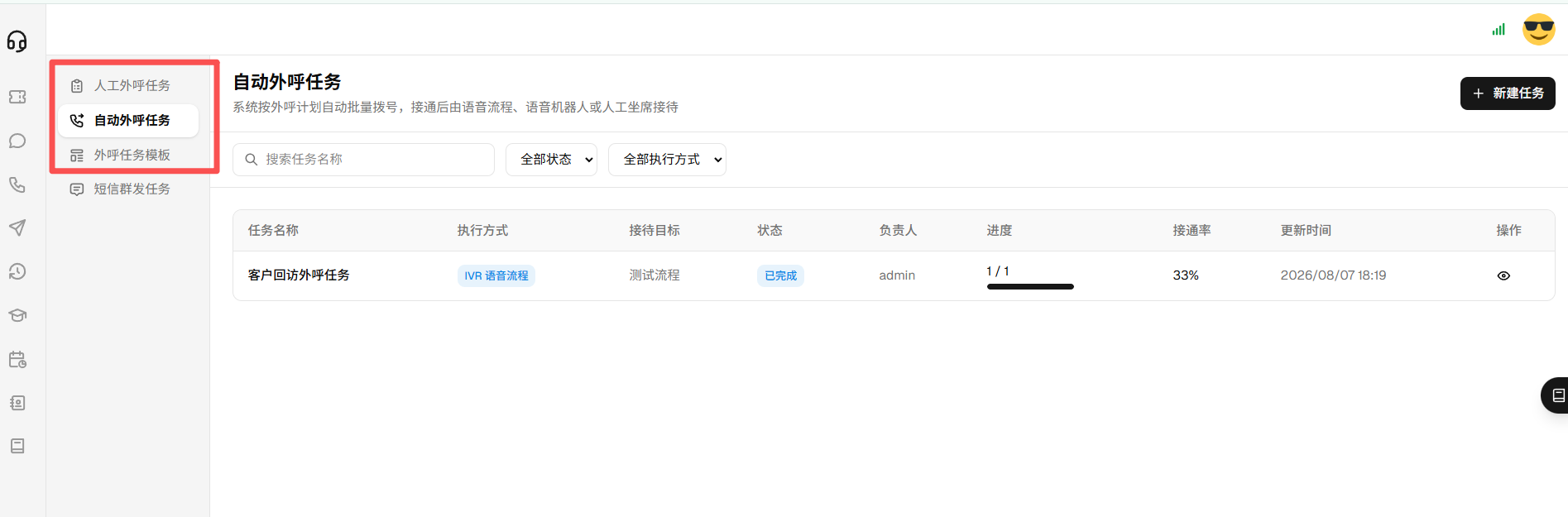
Task: Click the headset logo icon
Action: (x=17, y=41)
